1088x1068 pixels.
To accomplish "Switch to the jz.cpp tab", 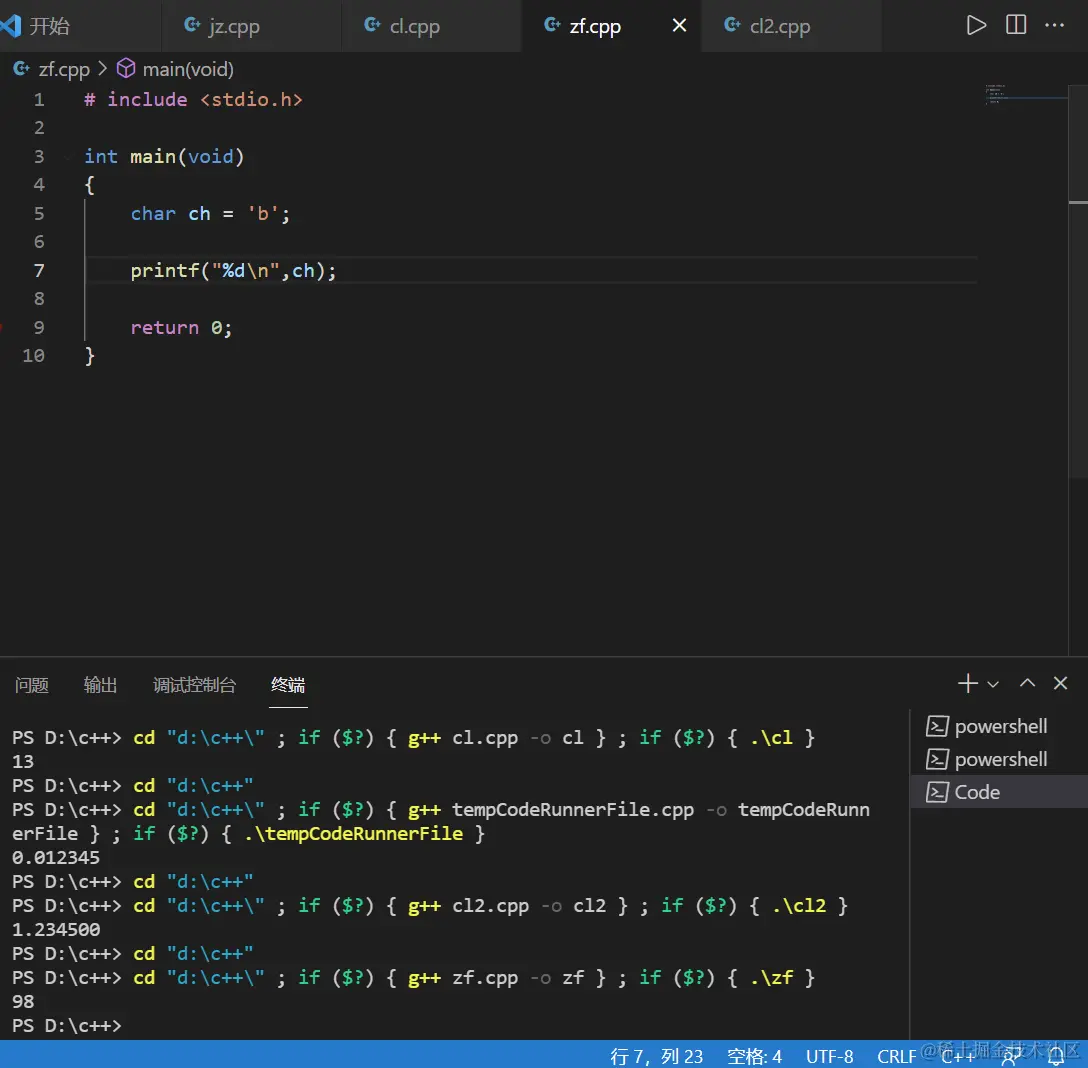I will [x=234, y=27].
